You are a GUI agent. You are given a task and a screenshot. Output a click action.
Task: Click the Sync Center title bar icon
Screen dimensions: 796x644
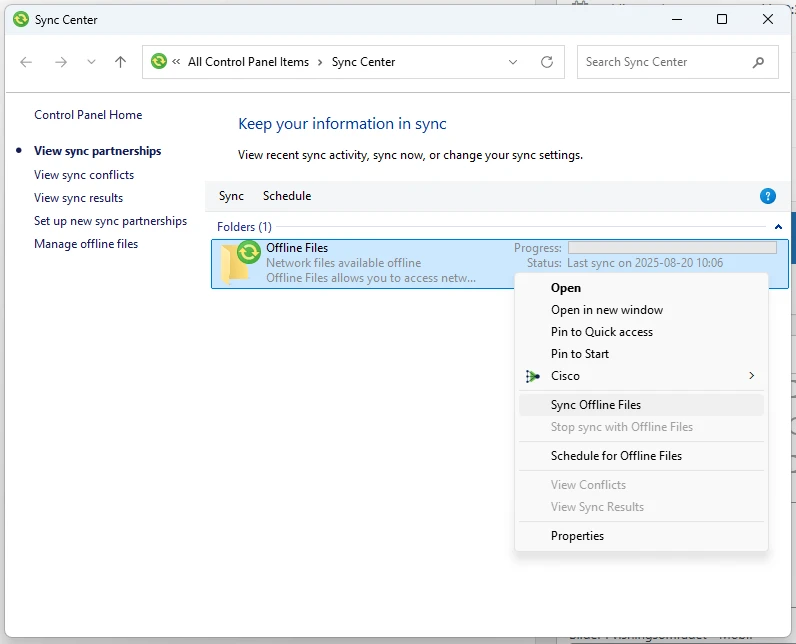click(x=21, y=20)
